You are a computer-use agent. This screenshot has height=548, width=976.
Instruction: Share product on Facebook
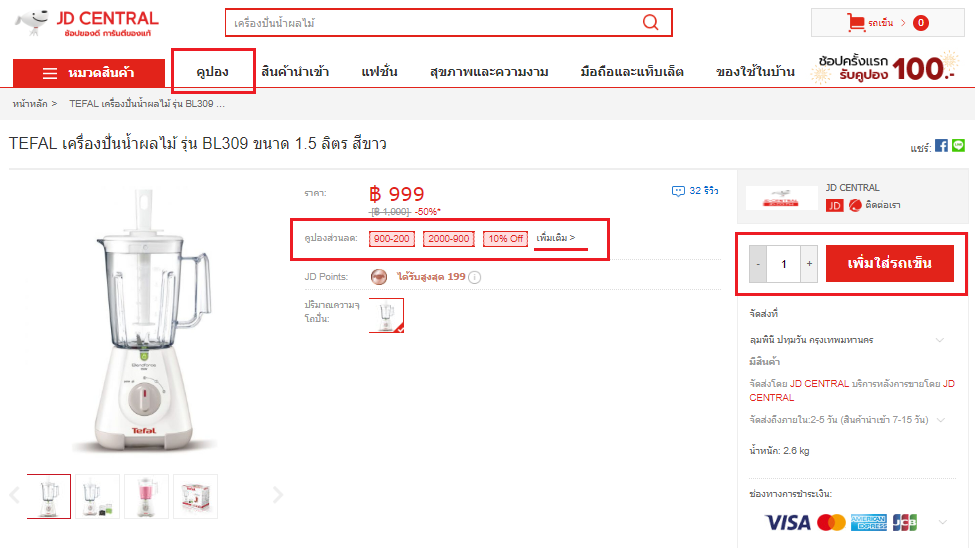(941, 146)
